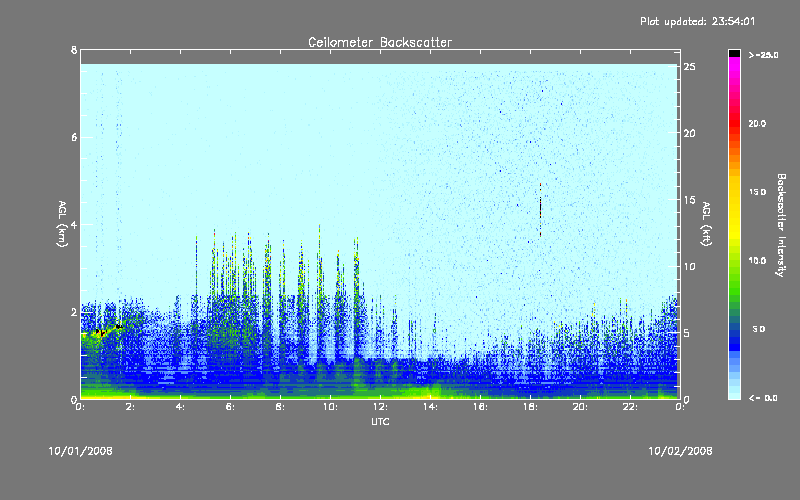This screenshot has width=800, height=500.
Task: Click the '10.0' colorbar scale label
Action: tap(757, 260)
